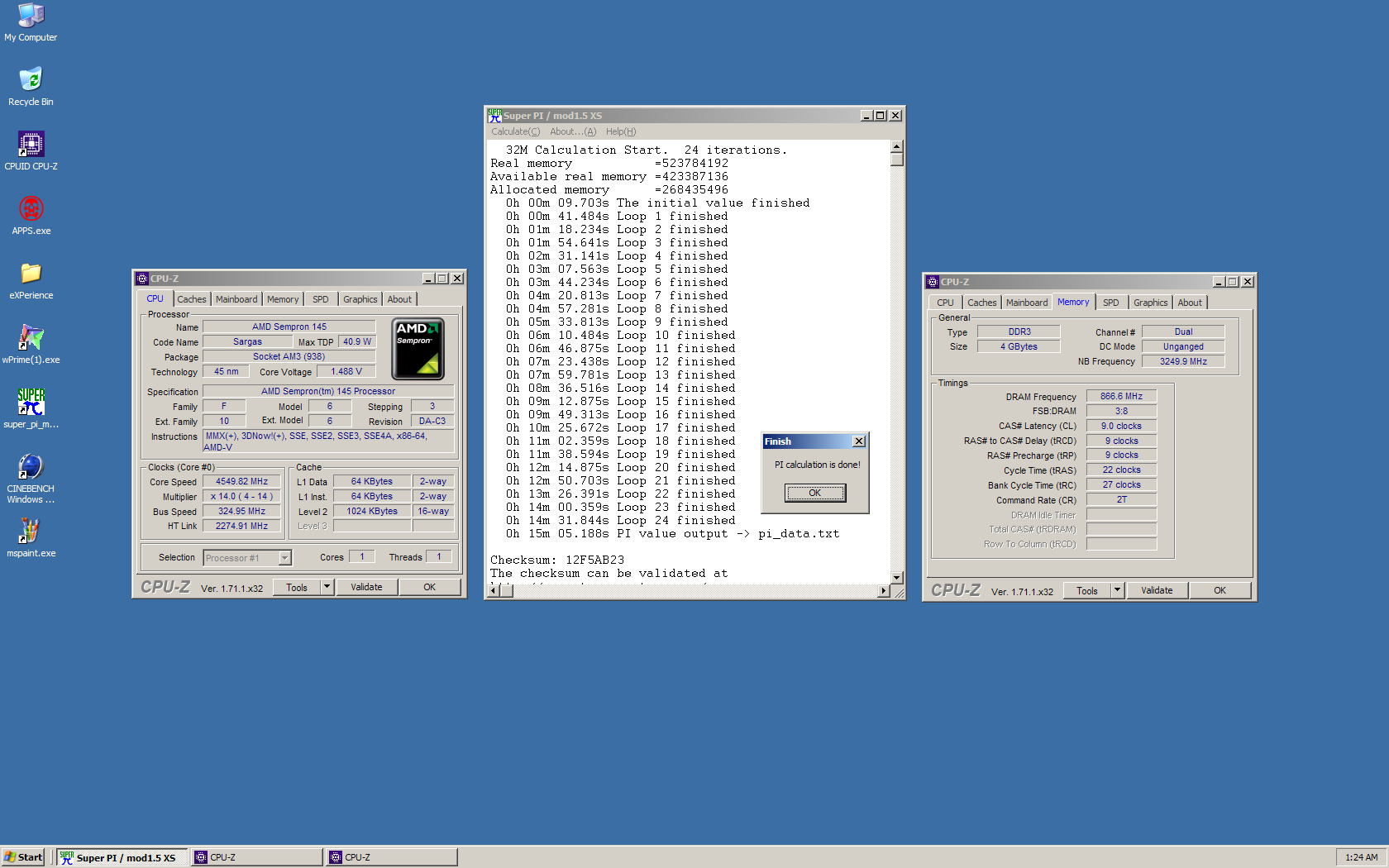Click the NB Frequency value 3249.9 MHz
Screen dimensions: 1389x868
(1183, 361)
